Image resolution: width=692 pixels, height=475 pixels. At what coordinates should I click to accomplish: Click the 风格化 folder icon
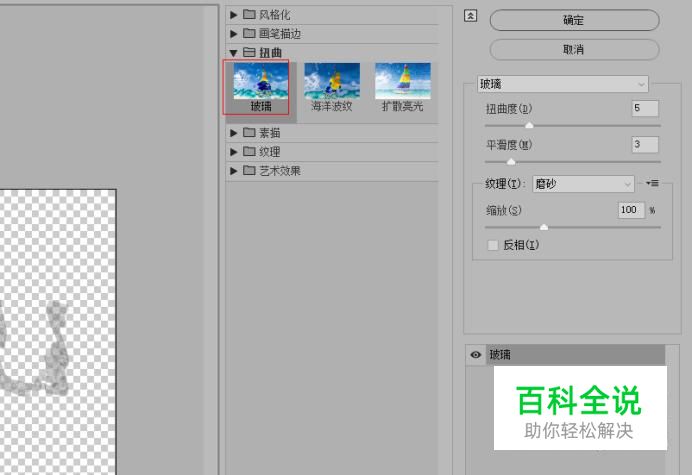pyautogui.click(x=249, y=15)
